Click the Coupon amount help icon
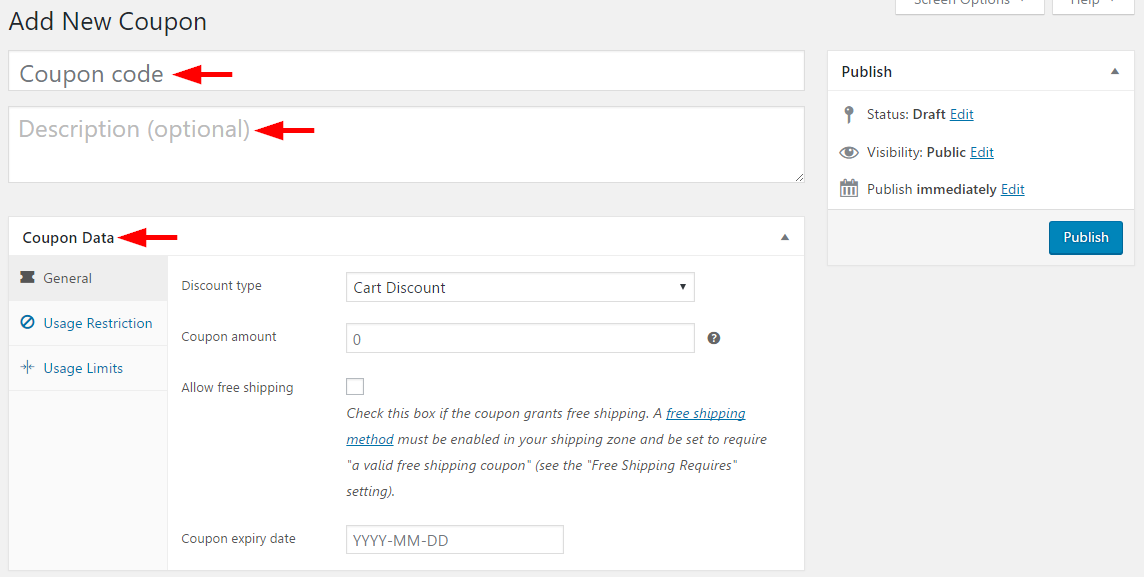Image resolution: width=1144 pixels, height=577 pixels. [x=714, y=338]
